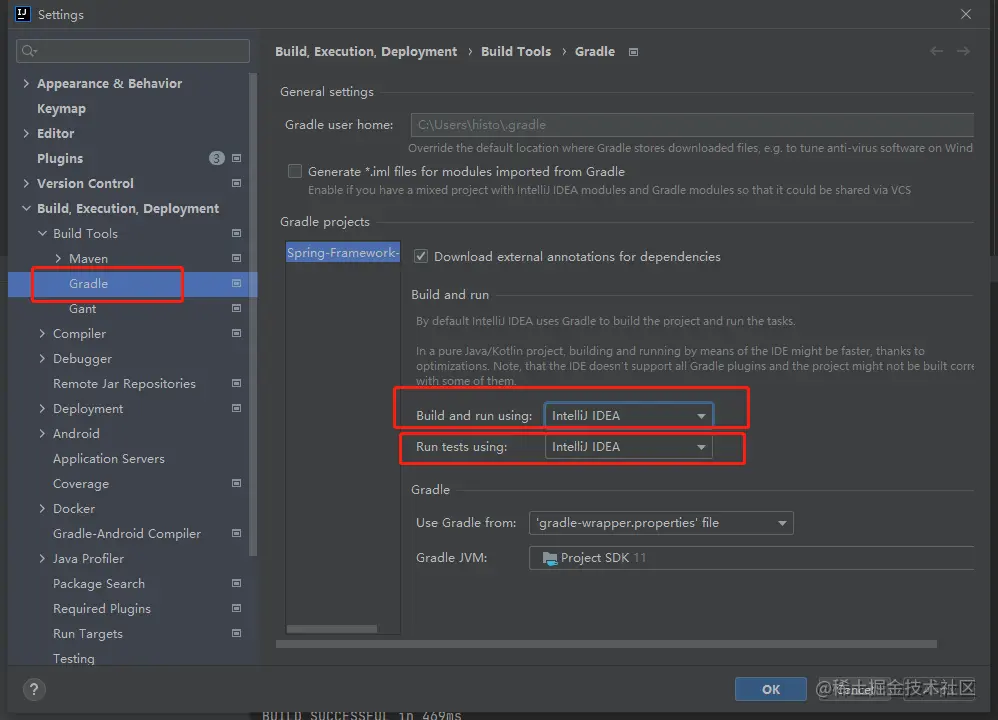Open Application Servers settings
Image resolution: width=998 pixels, height=720 pixels.
pos(109,458)
